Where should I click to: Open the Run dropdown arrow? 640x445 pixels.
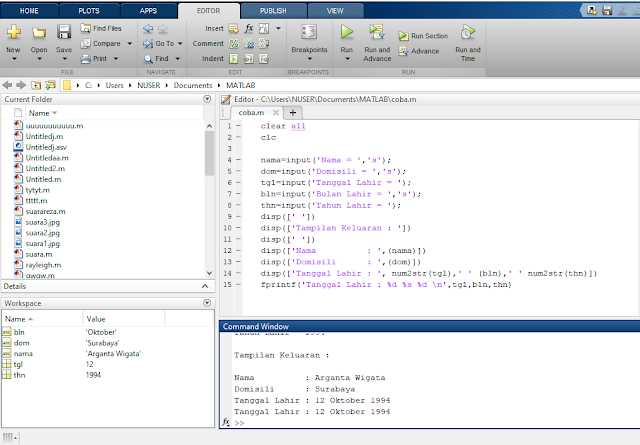pos(347,59)
